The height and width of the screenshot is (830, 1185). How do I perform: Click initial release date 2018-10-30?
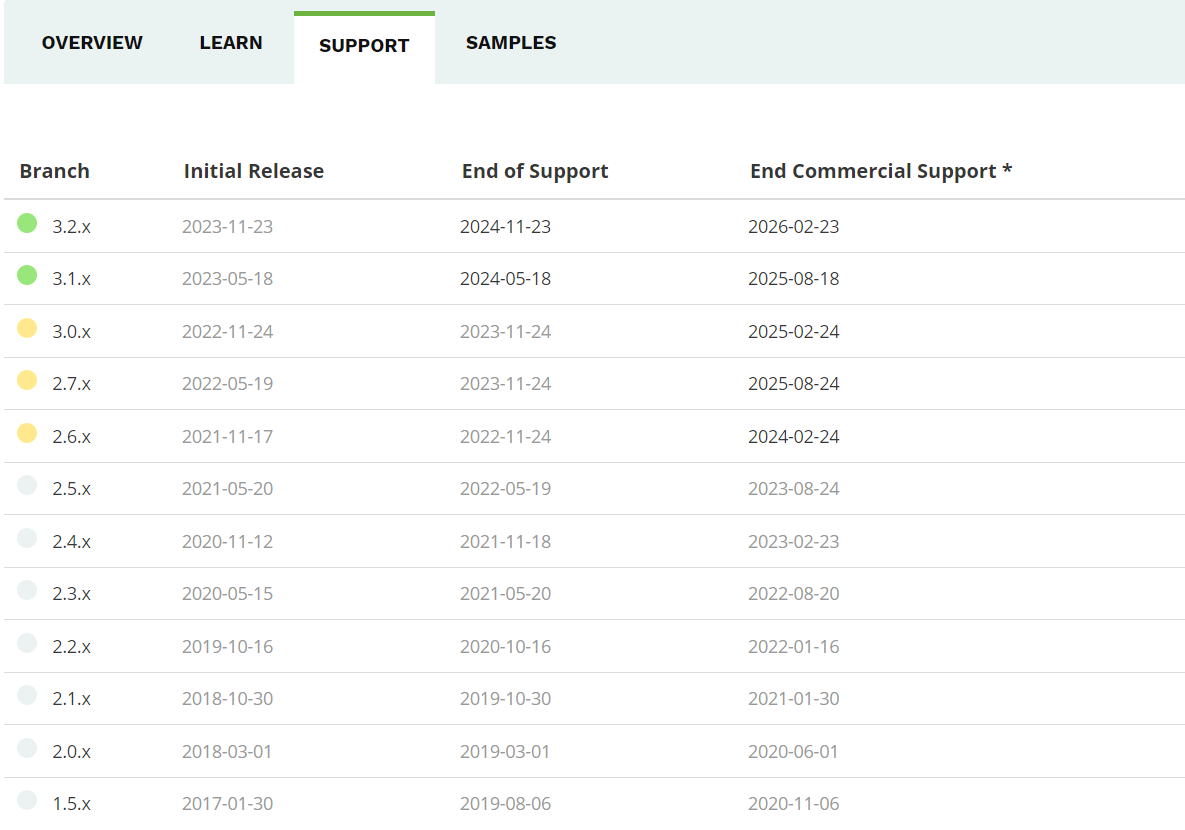pos(227,699)
